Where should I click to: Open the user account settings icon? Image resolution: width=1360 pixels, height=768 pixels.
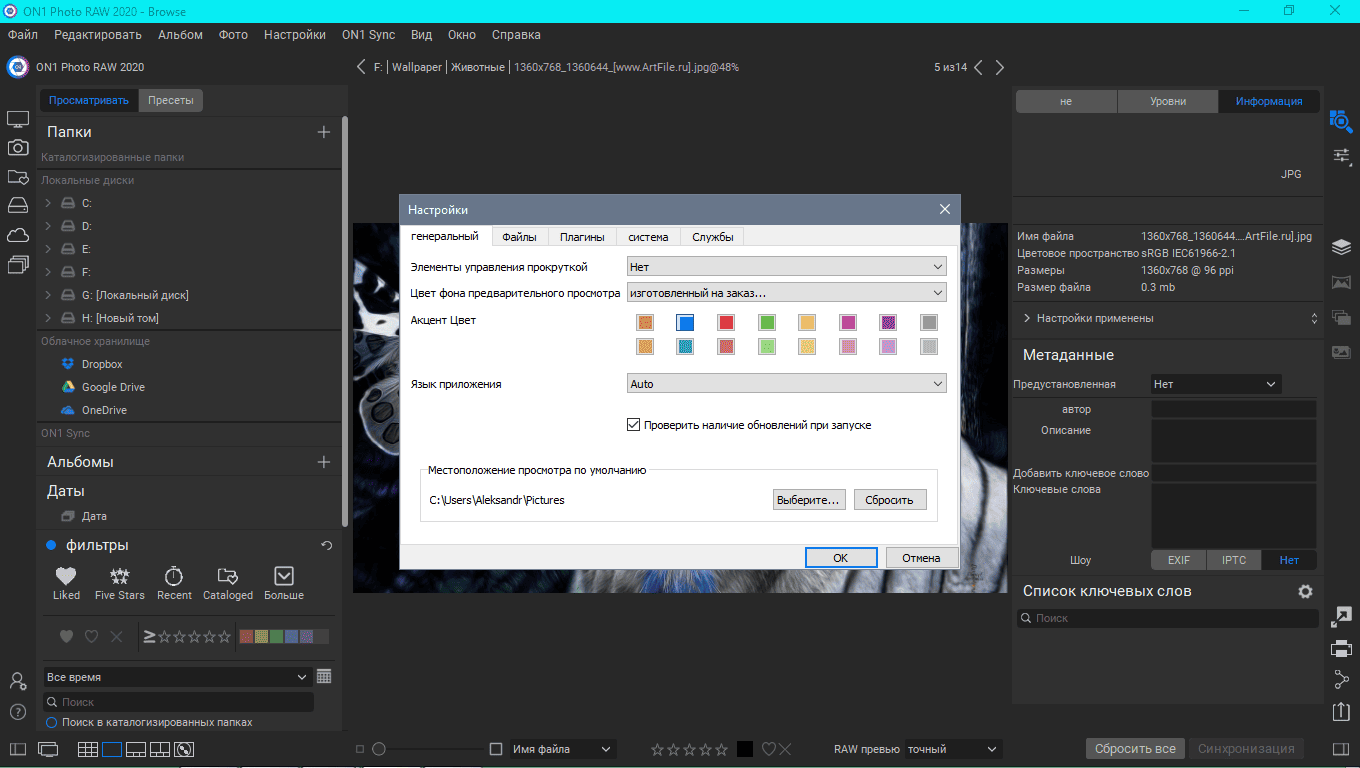[17, 681]
